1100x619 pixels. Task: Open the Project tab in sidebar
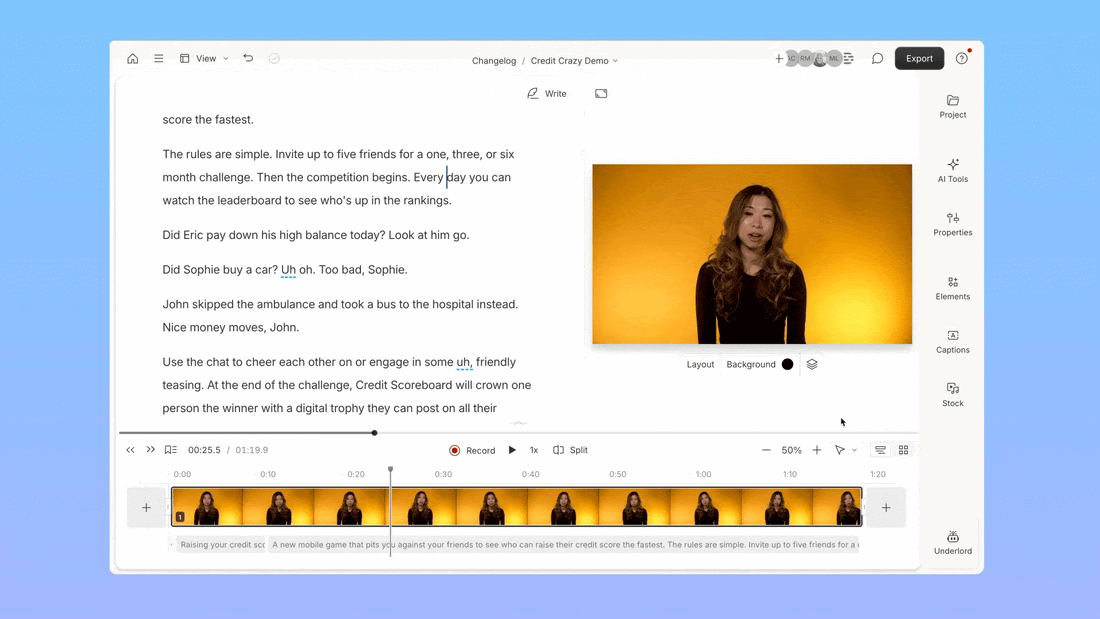tap(952, 105)
